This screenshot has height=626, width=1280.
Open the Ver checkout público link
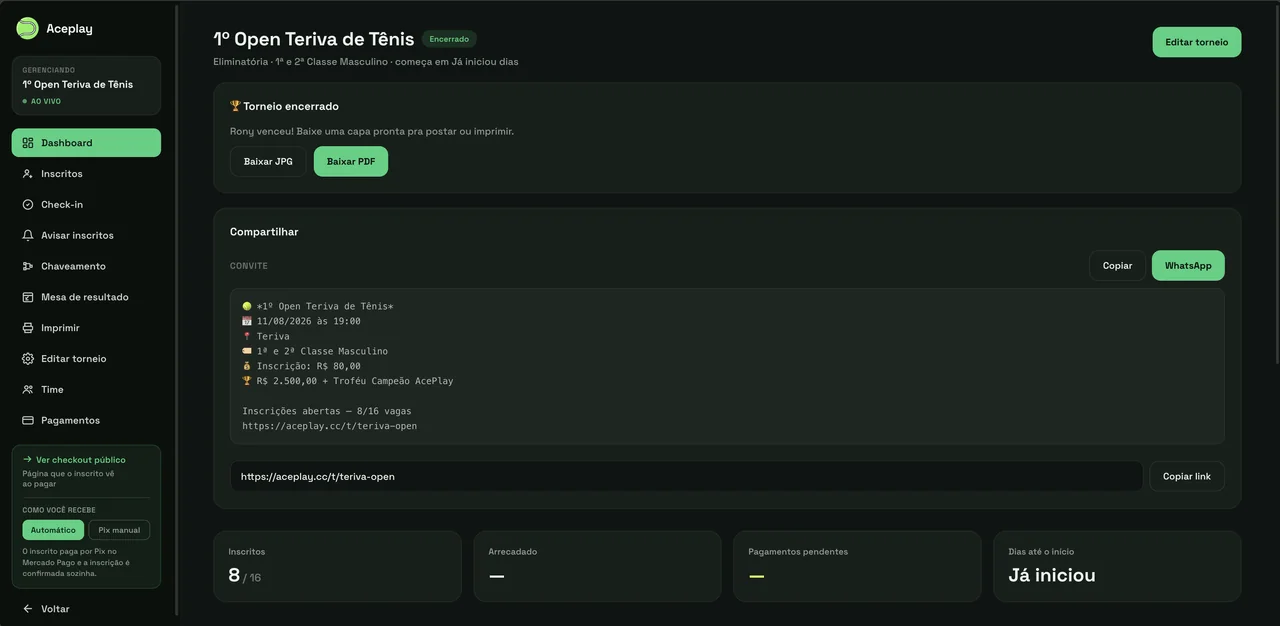(81, 460)
